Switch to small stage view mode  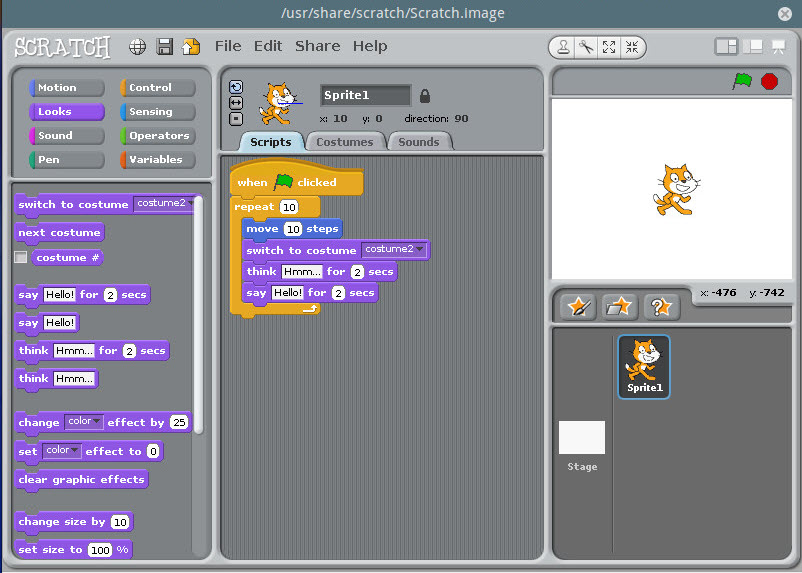(x=726, y=47)
